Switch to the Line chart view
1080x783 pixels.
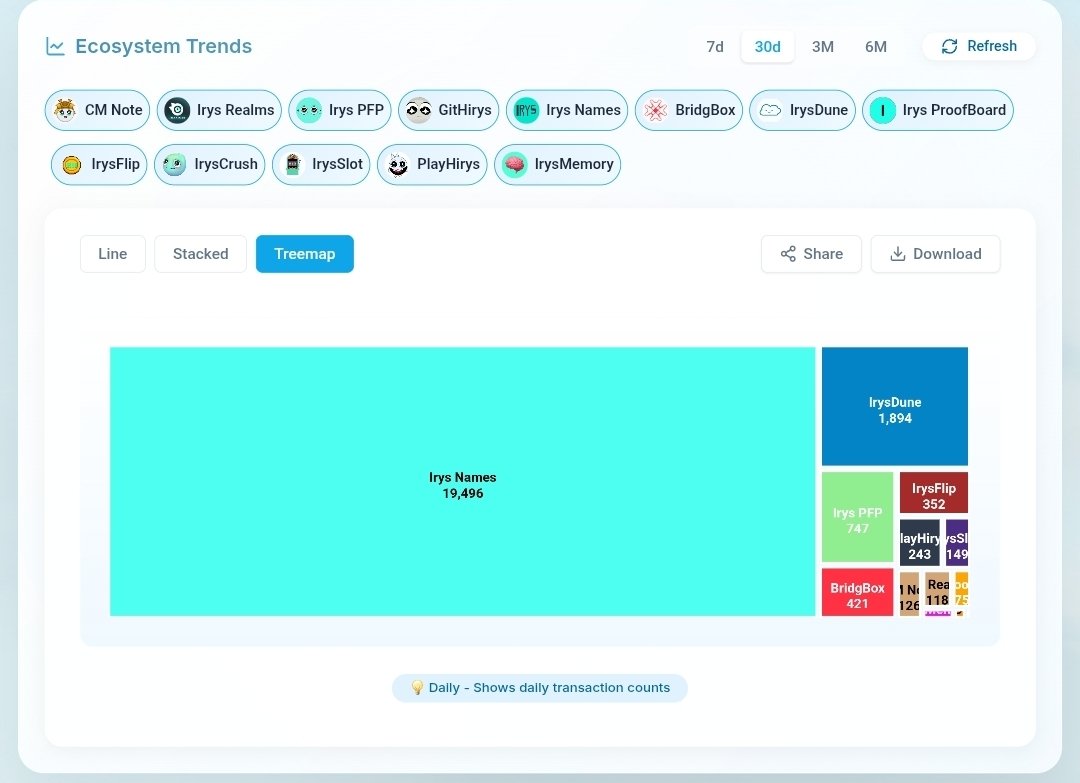tap(113, 254)
